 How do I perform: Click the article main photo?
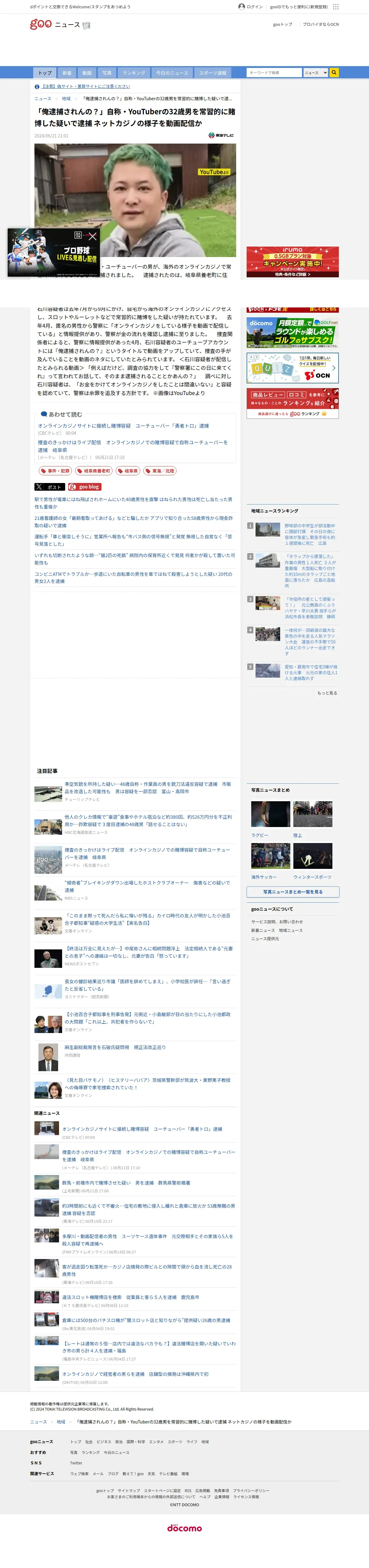point(135,200)
